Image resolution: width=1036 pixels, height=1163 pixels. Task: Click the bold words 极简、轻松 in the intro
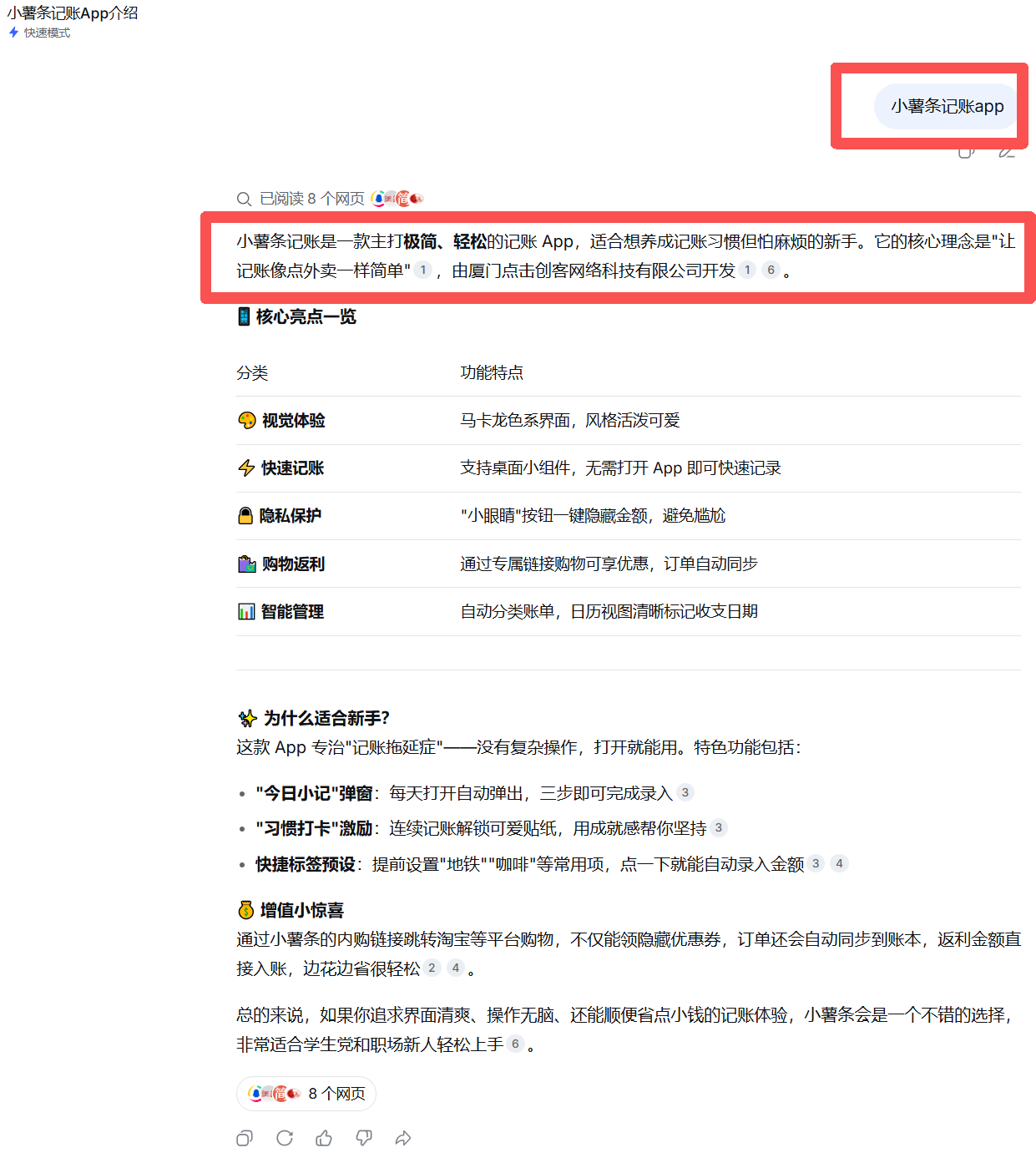(x=445, y=241)
